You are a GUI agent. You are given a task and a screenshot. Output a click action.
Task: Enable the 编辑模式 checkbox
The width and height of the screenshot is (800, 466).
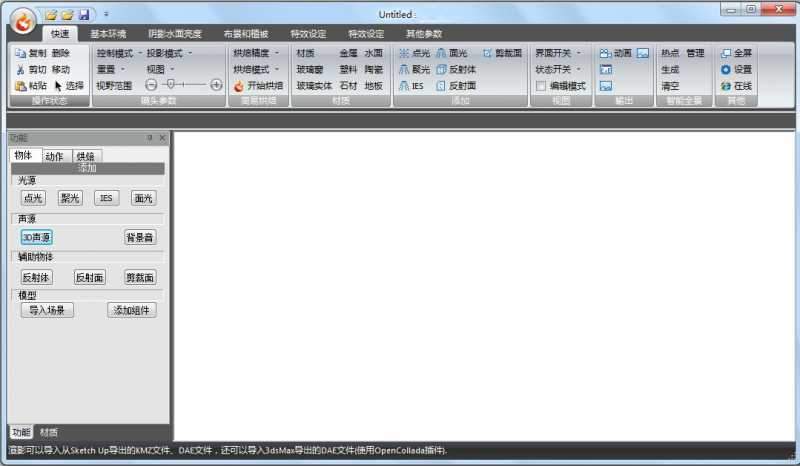541,87
